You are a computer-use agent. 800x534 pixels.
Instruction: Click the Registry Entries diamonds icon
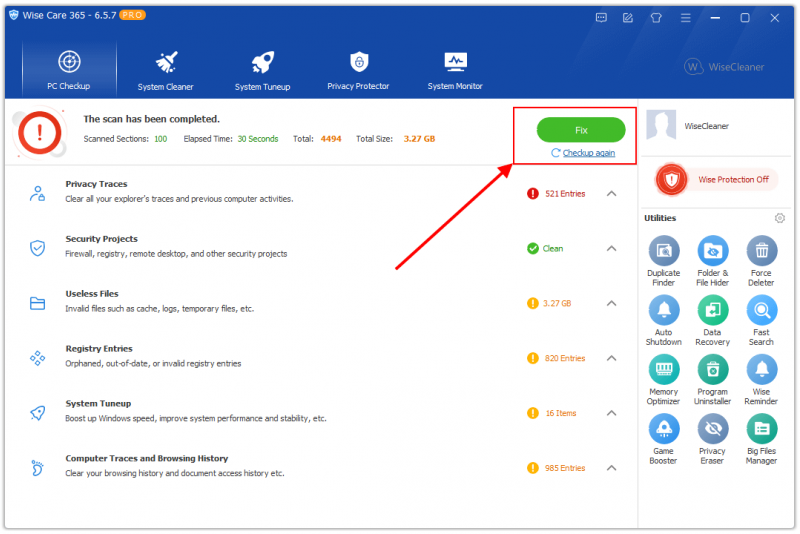click(37, 358)
